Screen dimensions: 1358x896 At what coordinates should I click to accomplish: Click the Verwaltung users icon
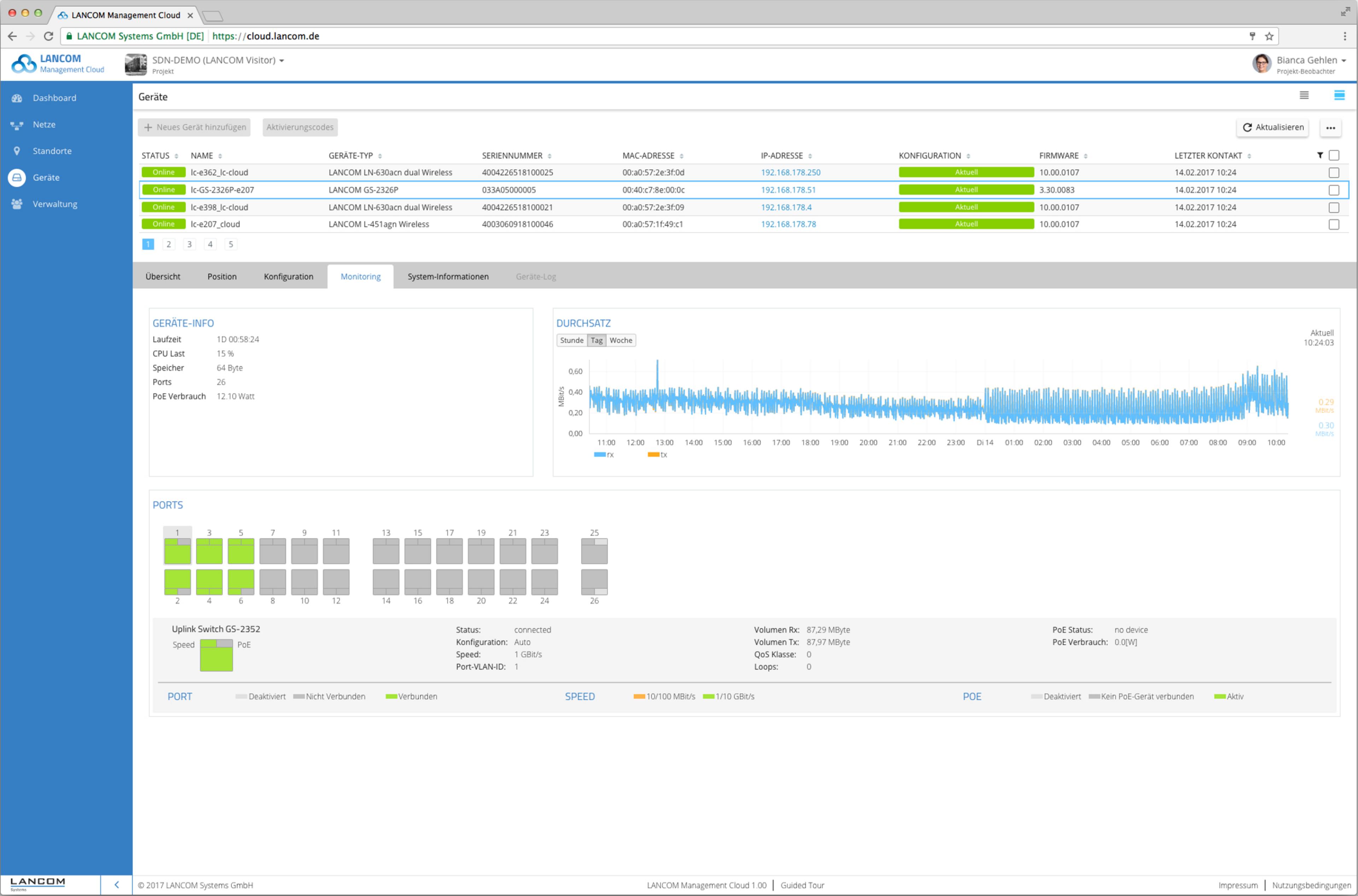[17, 204]
